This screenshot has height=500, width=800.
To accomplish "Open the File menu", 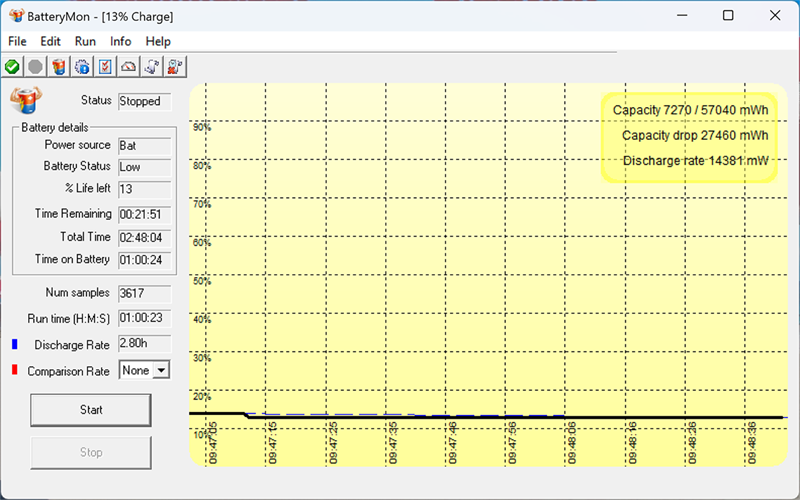I will (x=17, y=41).
